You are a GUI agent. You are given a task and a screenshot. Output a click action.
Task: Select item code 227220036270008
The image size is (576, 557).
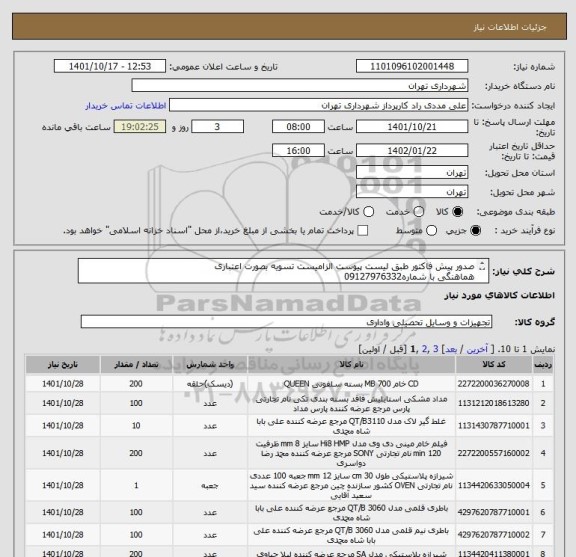[x=493, y=384]
